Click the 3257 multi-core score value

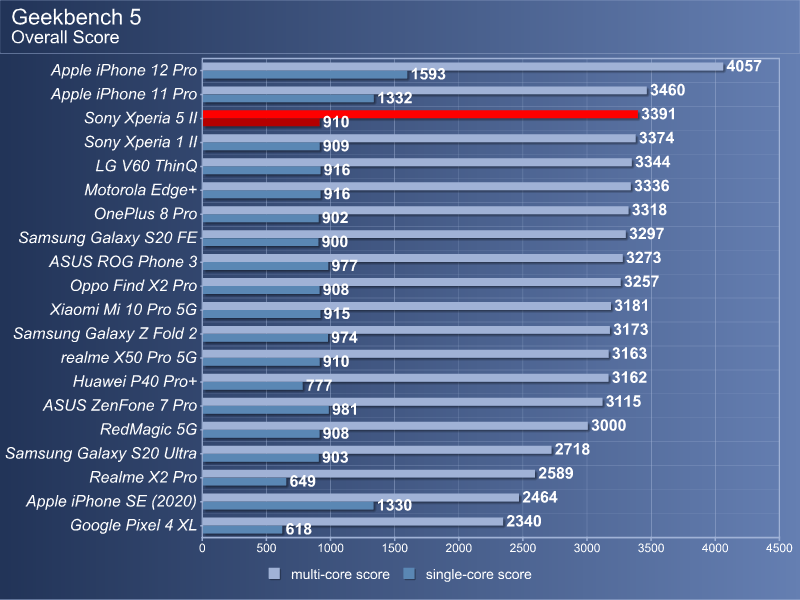pyautogui.click(x=641, y=282)
